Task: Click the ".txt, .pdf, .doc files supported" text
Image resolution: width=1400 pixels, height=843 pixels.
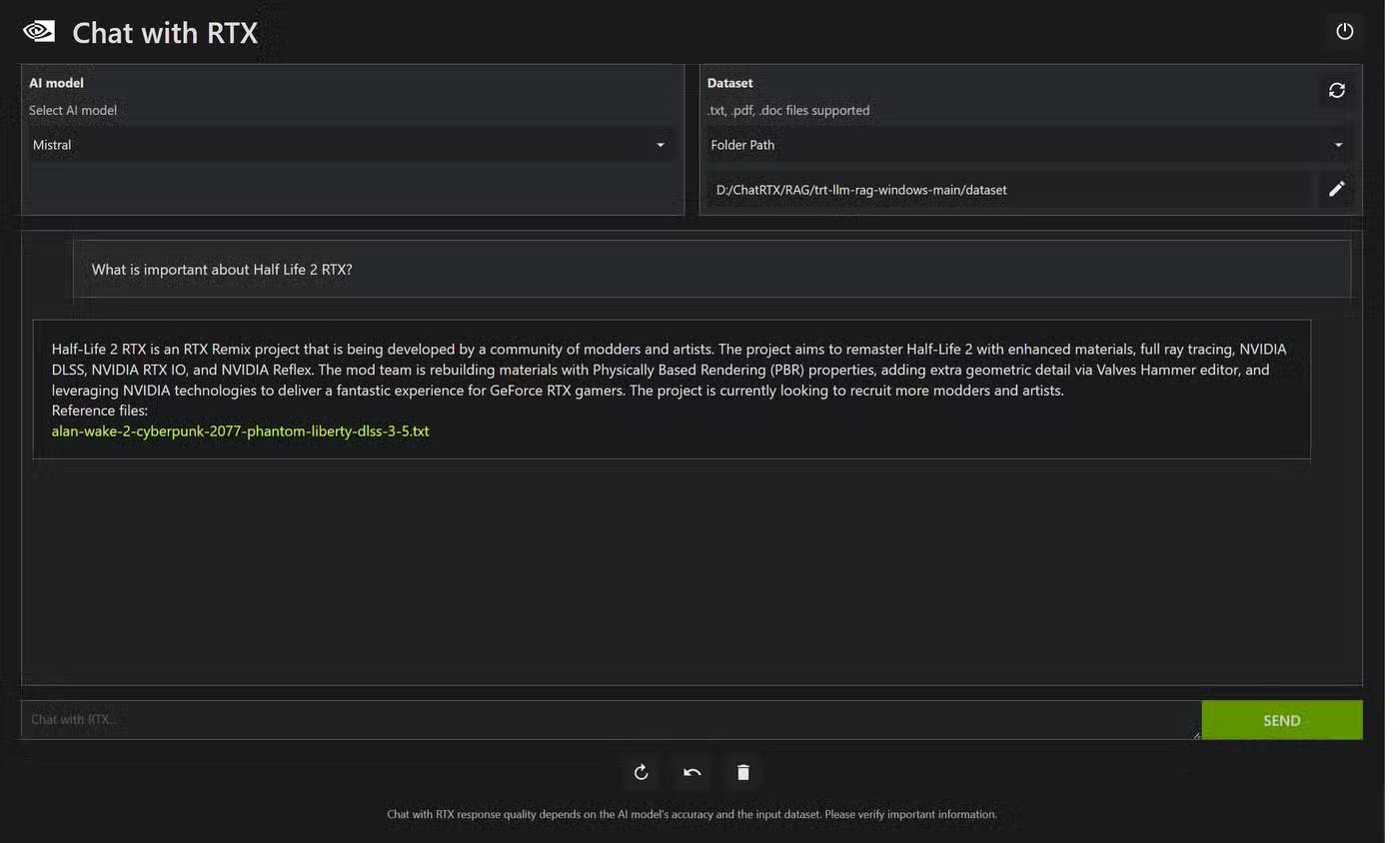Action: pos(788,111)
